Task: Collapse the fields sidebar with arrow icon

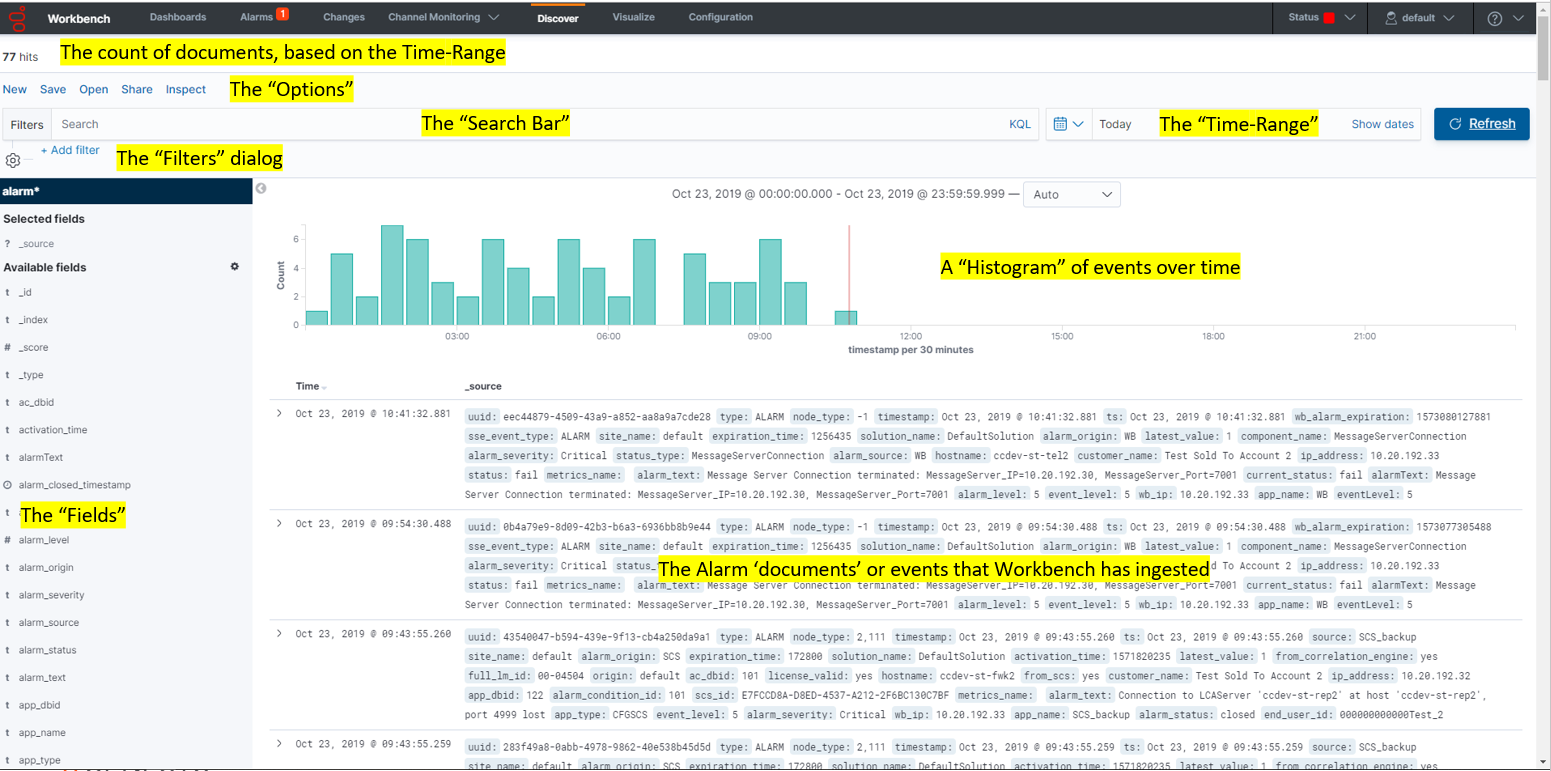Action: click(x=261, y=188)
